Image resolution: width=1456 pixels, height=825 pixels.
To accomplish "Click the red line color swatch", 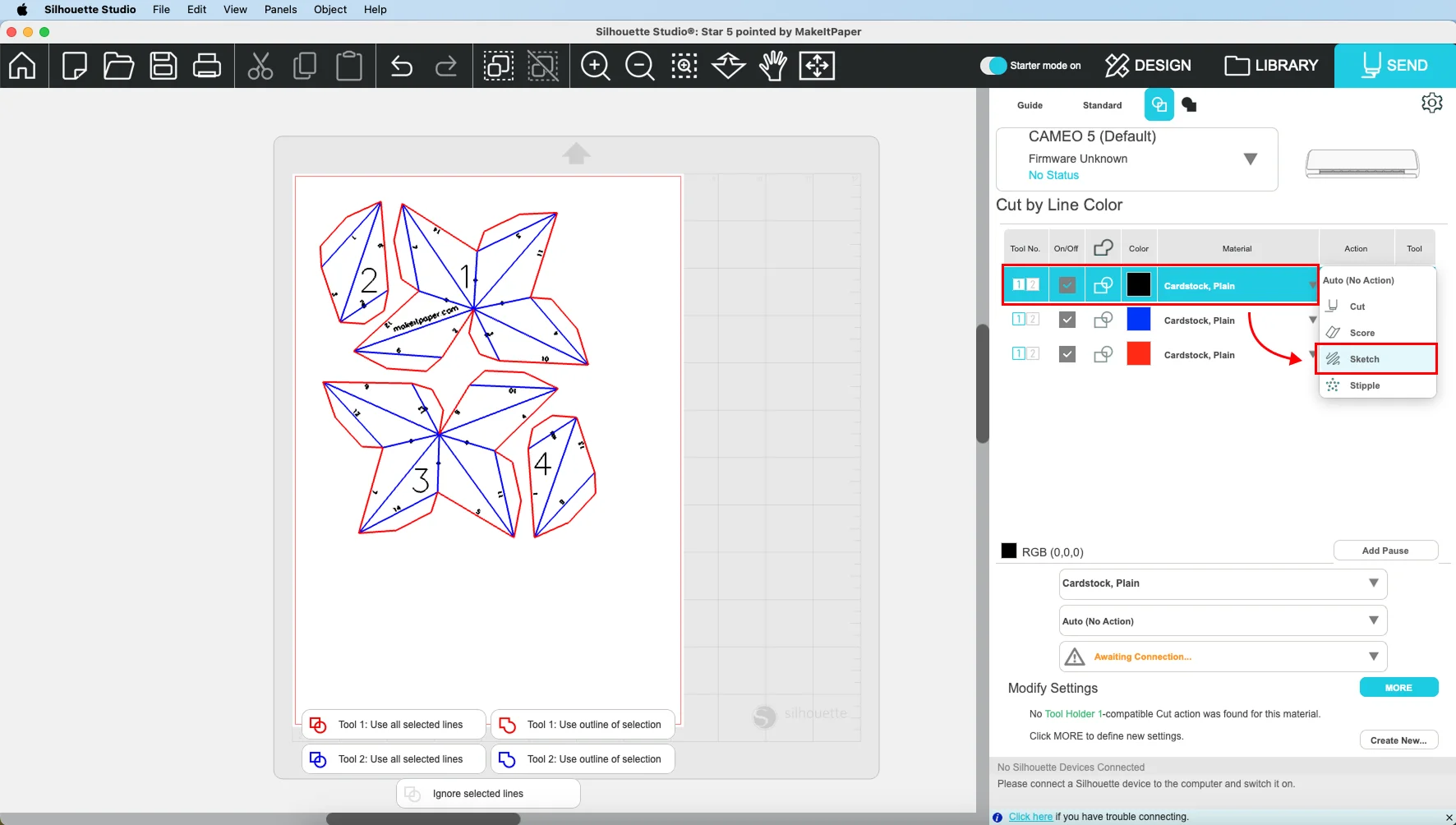I will pyautogui.click(x=1139, y=354).
